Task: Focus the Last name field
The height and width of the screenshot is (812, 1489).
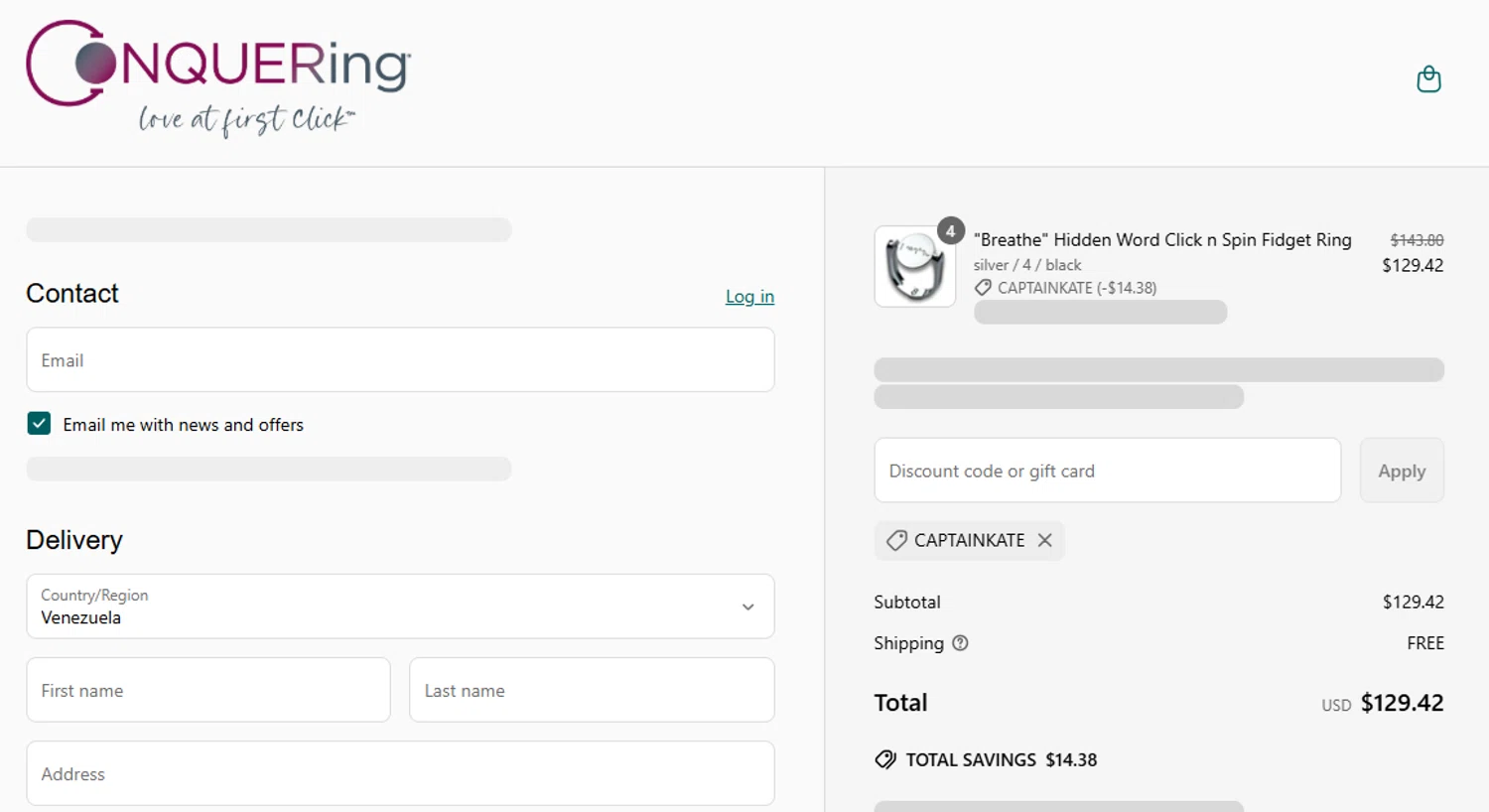Action: pyautogui.click(x=592, y=690)
